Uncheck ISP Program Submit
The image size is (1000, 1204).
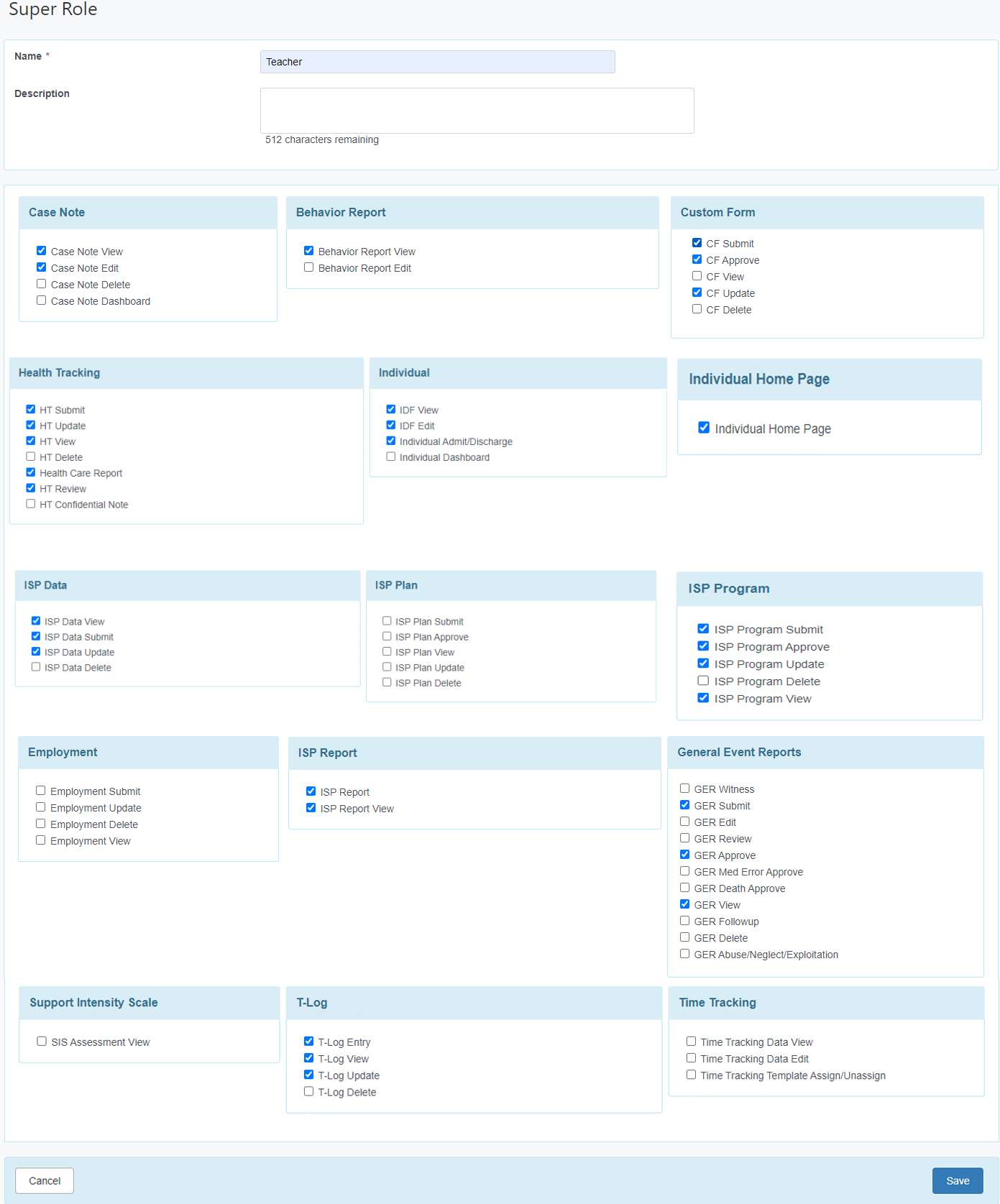point(703,629)
